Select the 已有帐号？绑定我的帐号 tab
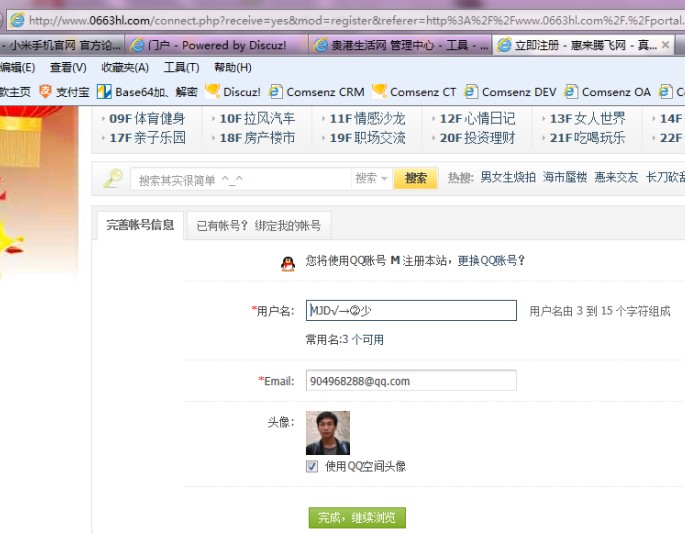Image resolution: width=685 pixels, height=534 pixels. click(x=259, y=225)
